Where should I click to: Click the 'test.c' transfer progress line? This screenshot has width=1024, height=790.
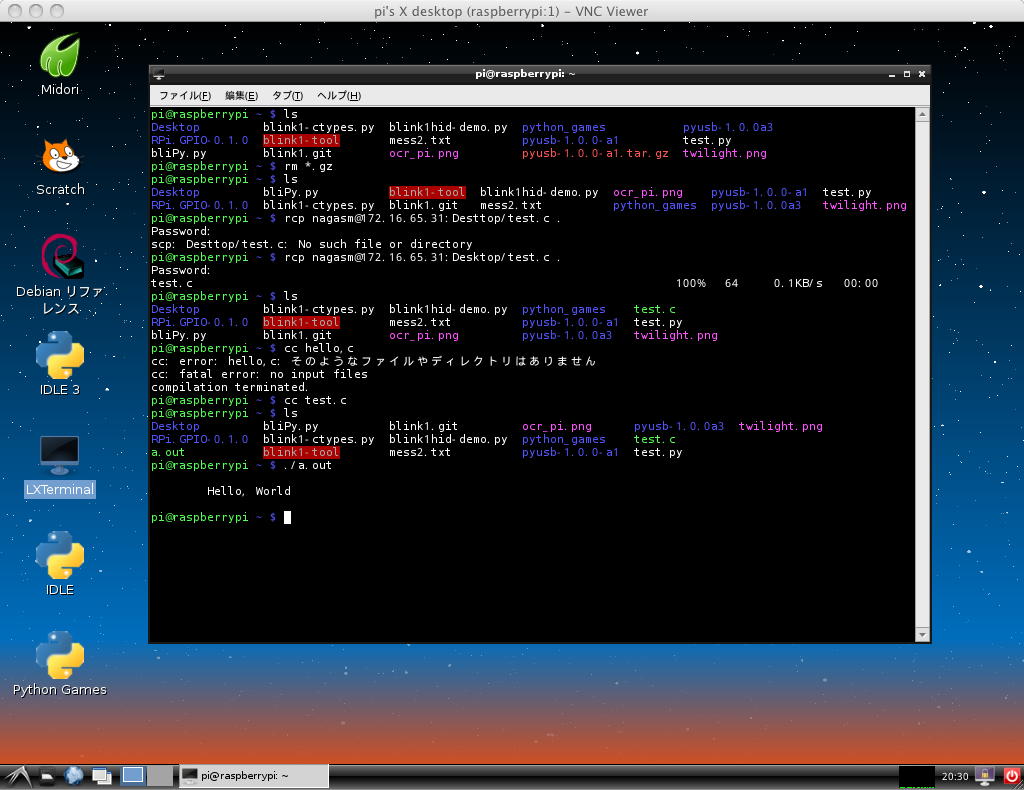[x=515, y=283]
